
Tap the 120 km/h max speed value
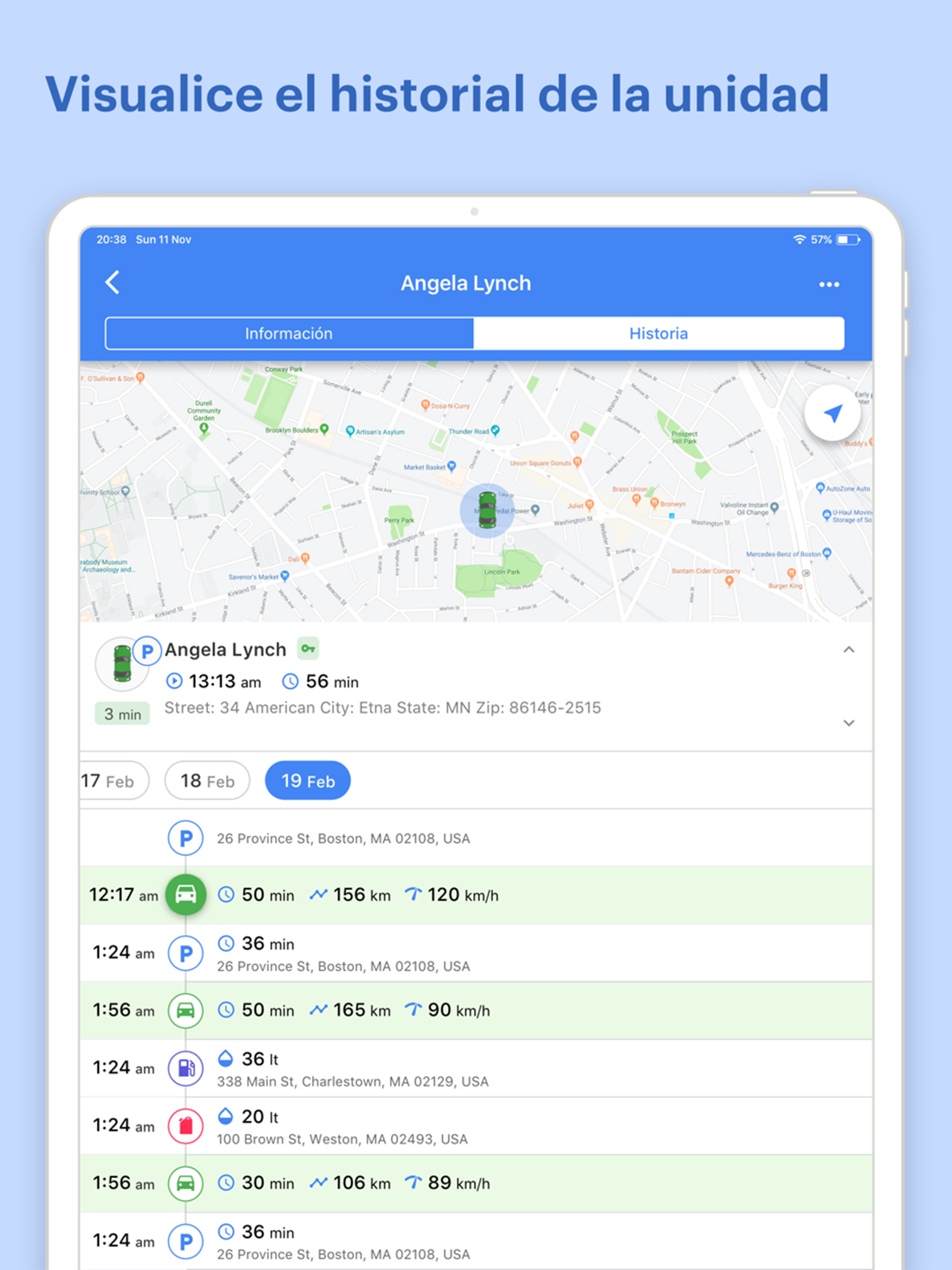tap(463, 894)
